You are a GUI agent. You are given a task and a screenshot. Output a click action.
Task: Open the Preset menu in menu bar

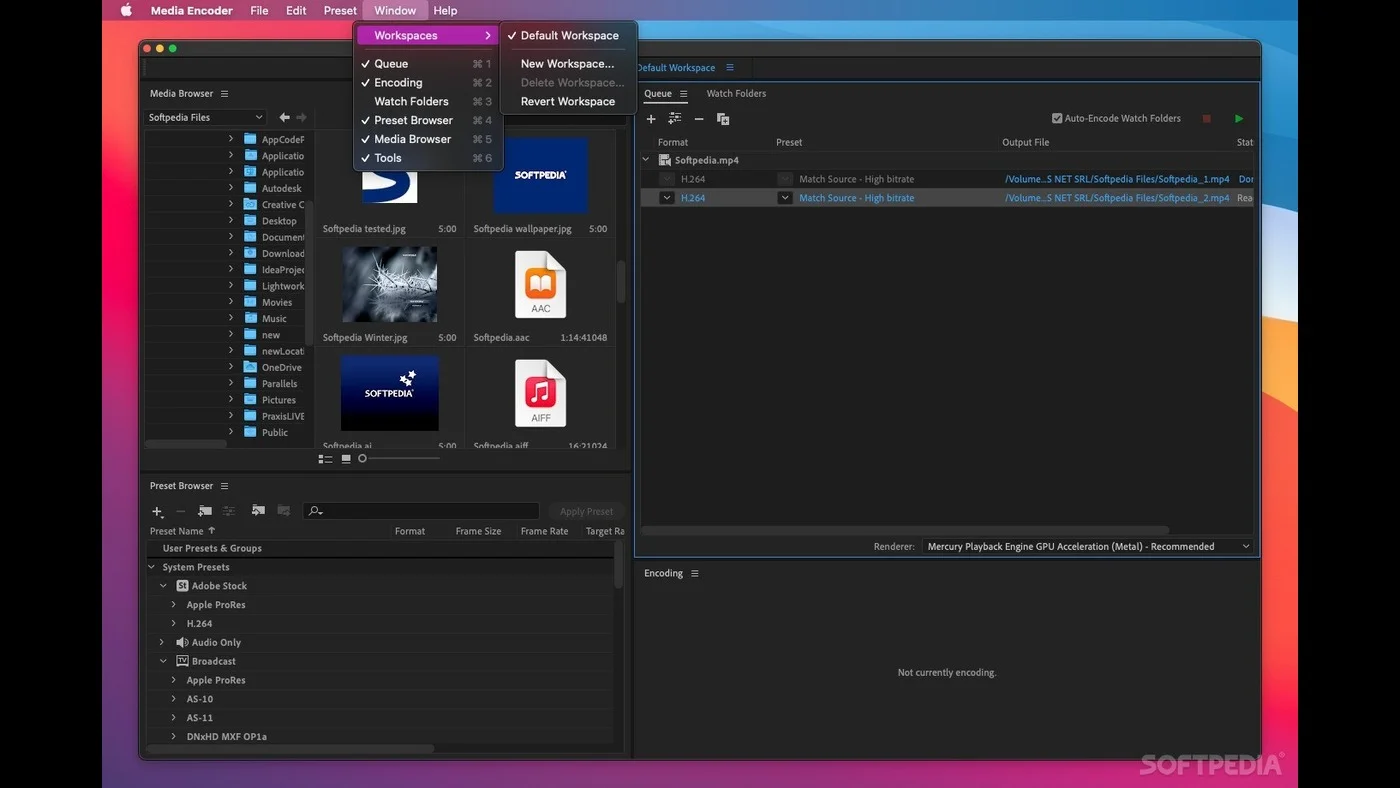point(340,10)
